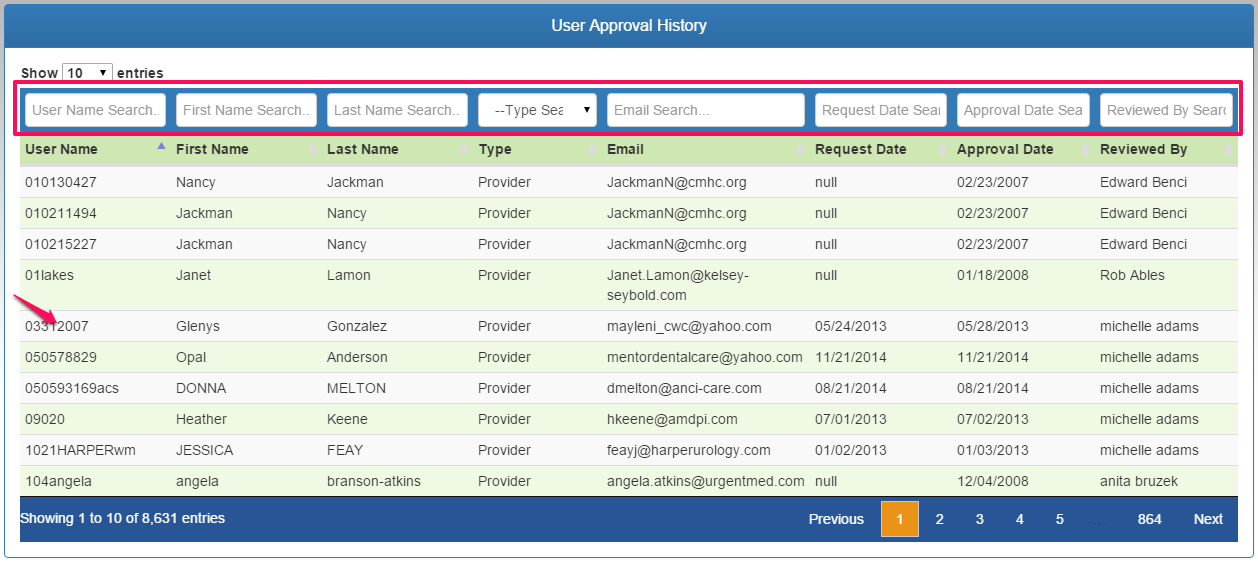Jump to last page 864
Screen dimensions: 1258x562
pyautogui.click(x=1149, y=519)
